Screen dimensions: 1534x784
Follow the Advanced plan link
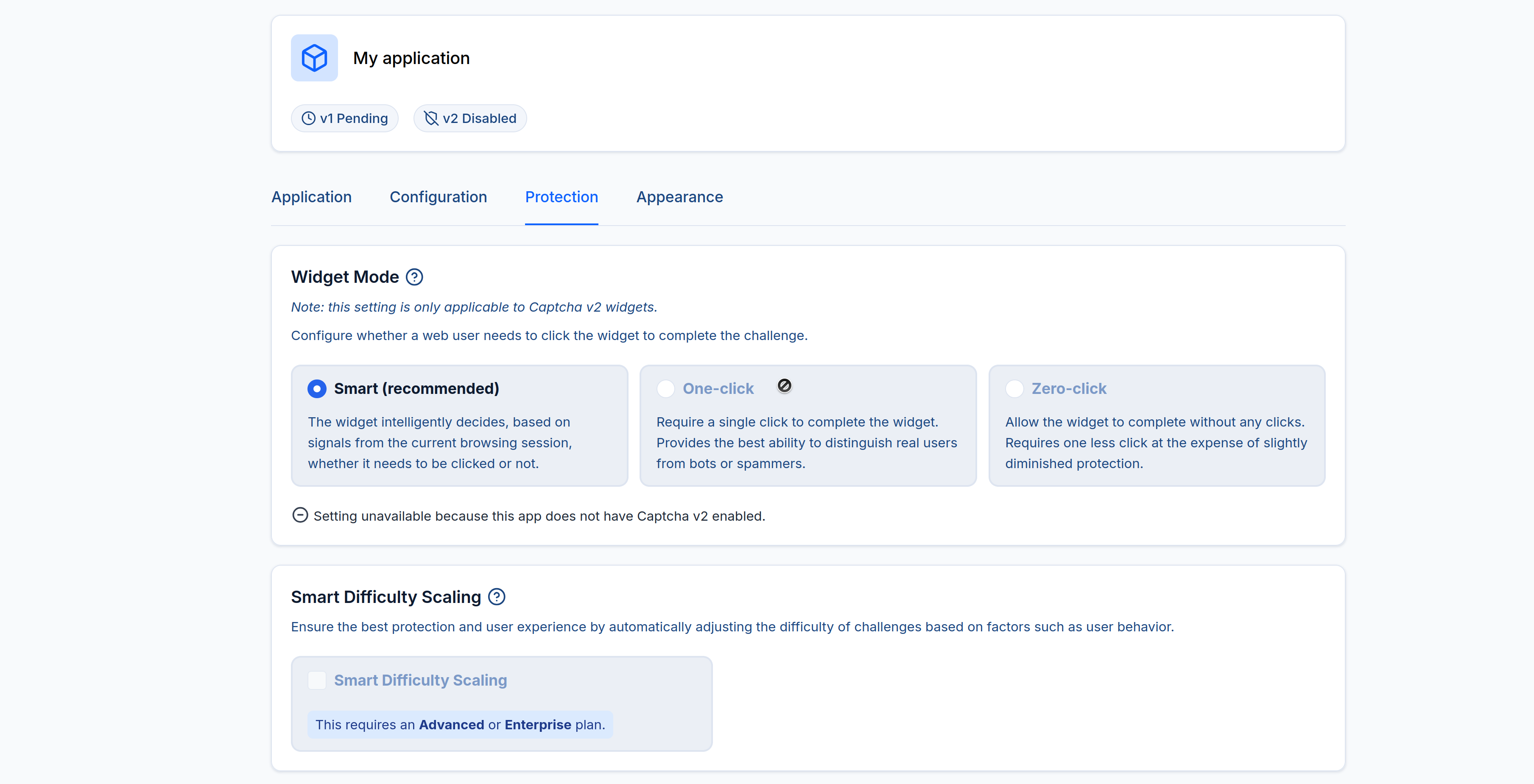pyautogui.click(x=451, y=725)
